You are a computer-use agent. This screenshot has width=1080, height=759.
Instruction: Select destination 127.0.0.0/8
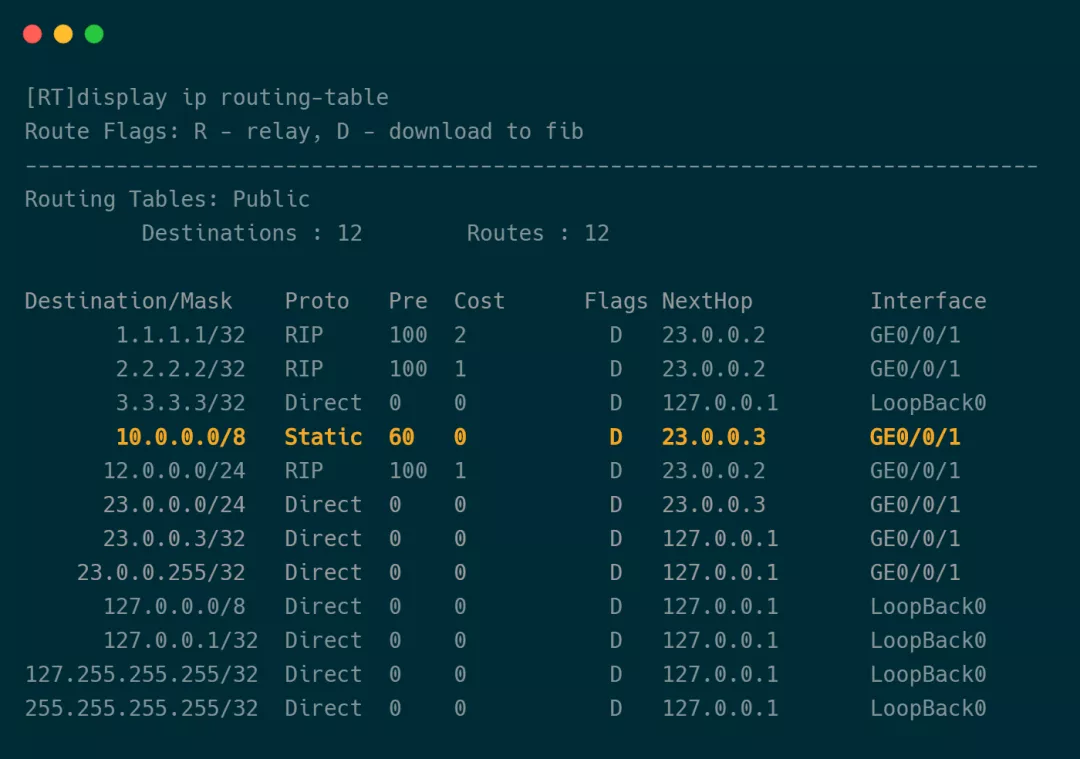(x=174, y=606)
